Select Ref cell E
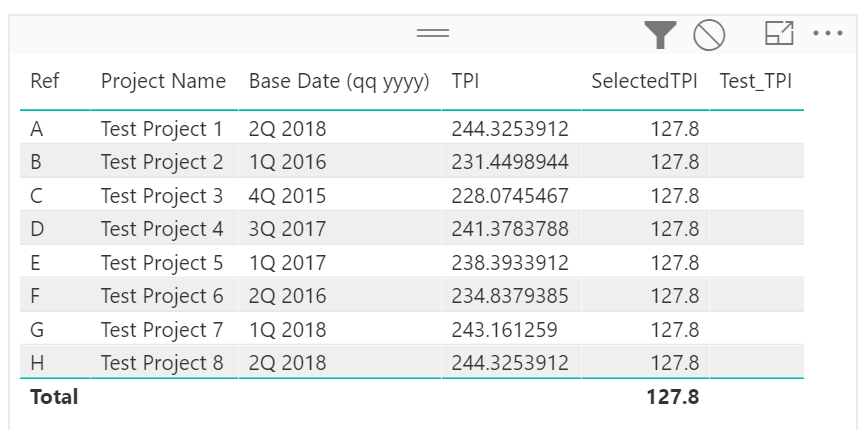 click(x=35, y=263)
